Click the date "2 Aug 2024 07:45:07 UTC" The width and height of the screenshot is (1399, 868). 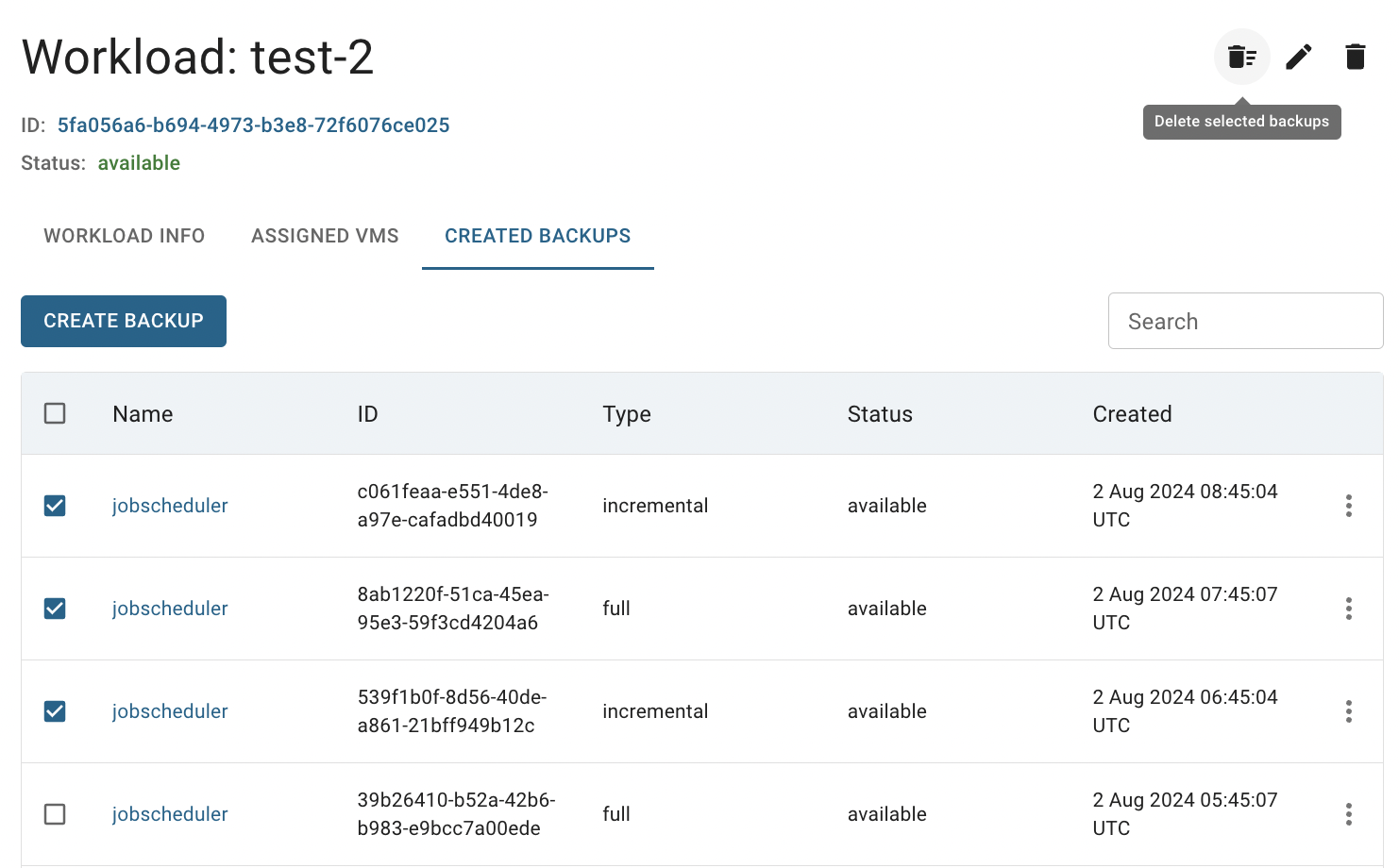tap(1185, 609)
